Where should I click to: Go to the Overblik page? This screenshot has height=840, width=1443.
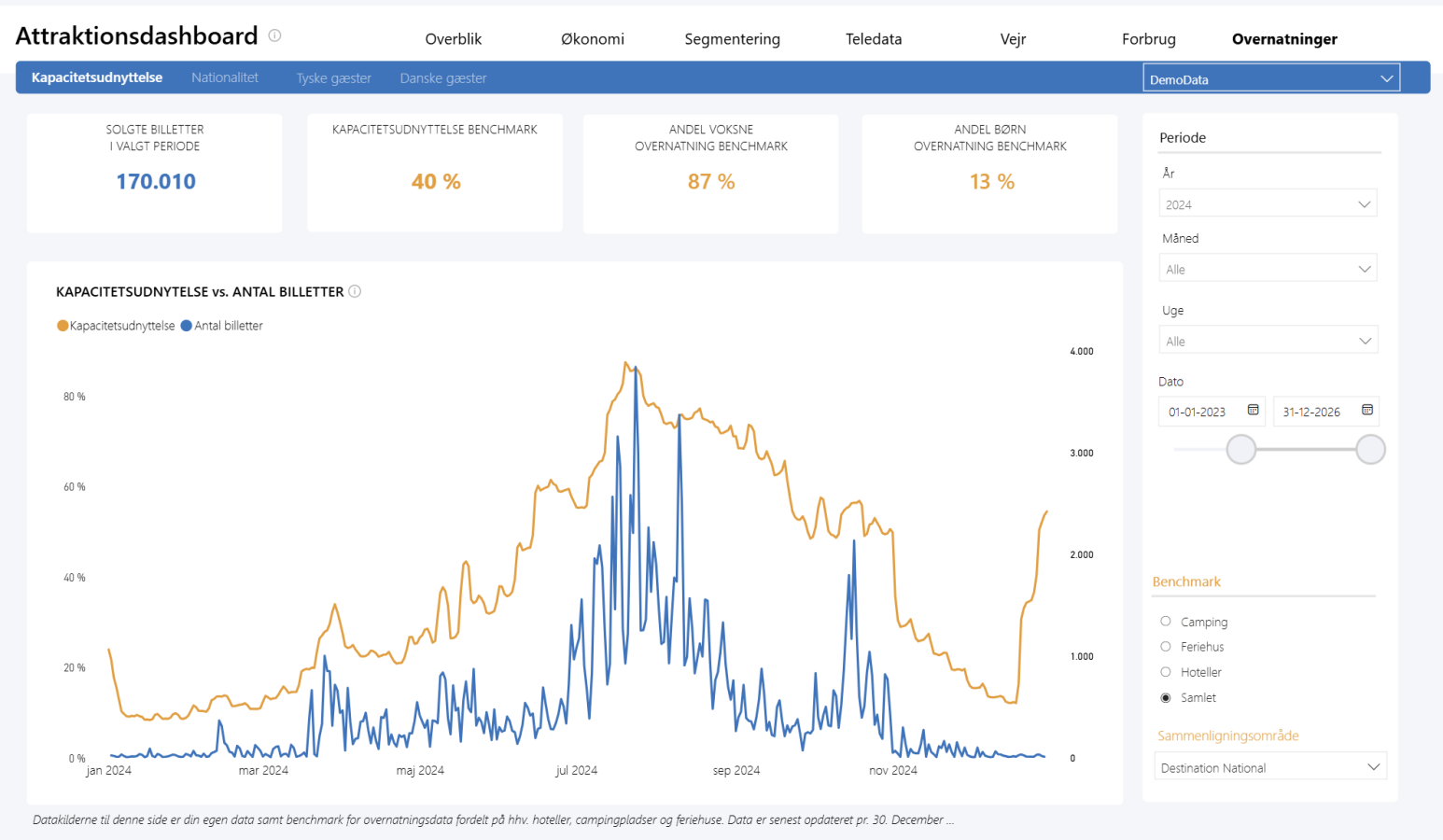[454, 39]
